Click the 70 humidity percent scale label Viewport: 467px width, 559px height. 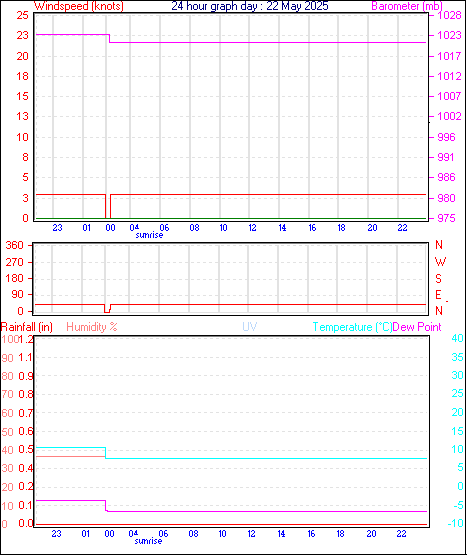tap(8, 394)
